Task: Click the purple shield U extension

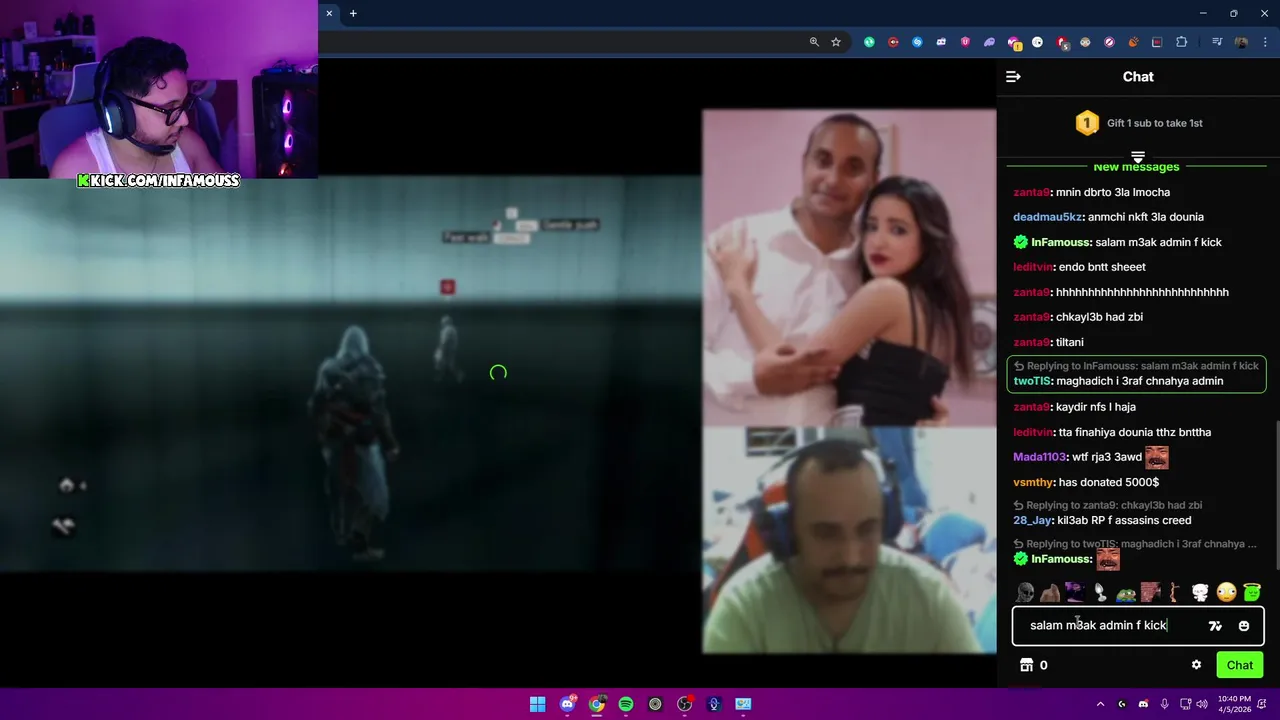Action: (965, 42)
